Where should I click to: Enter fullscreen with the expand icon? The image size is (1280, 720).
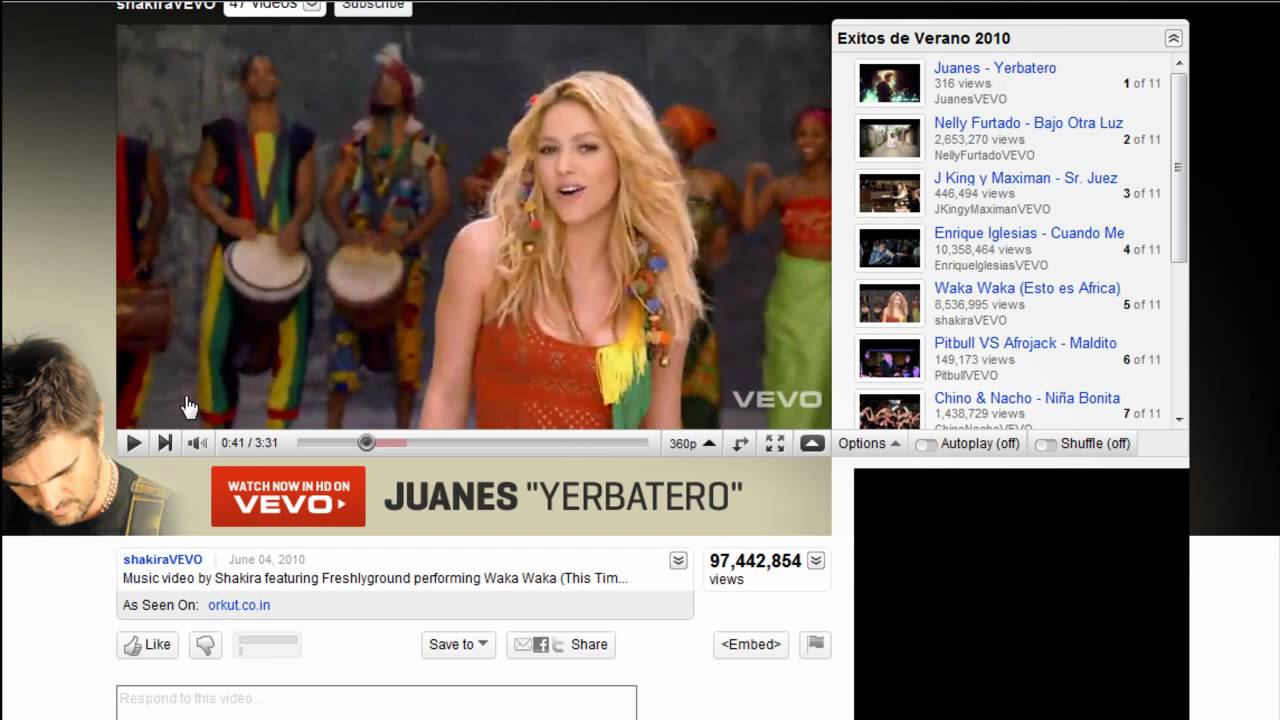point(775,443)
